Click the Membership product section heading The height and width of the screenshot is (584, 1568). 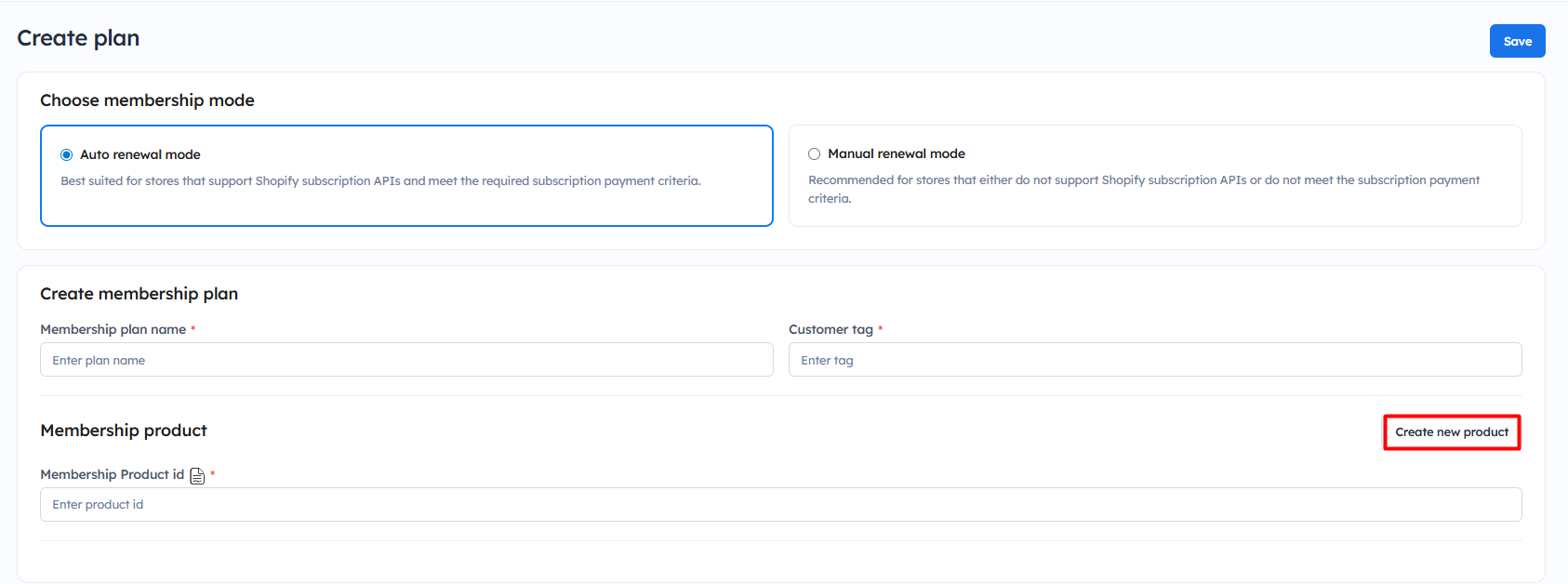coord(124,431)
